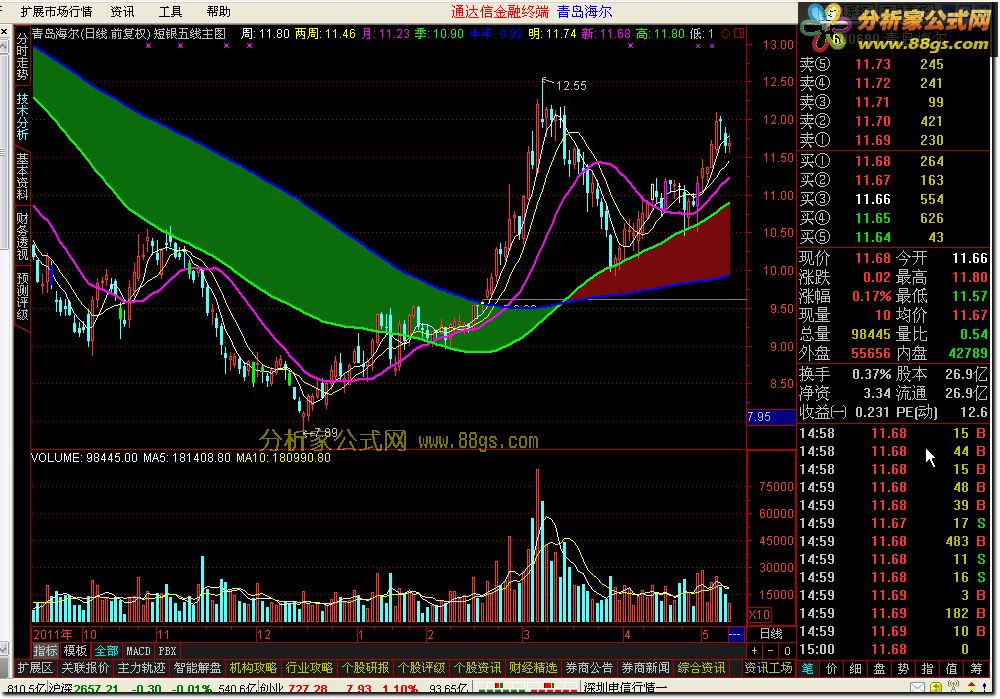Open the 基本资料 side tab
The width and height of the screenshot is (1000, 699).
[x=22, y=177]
